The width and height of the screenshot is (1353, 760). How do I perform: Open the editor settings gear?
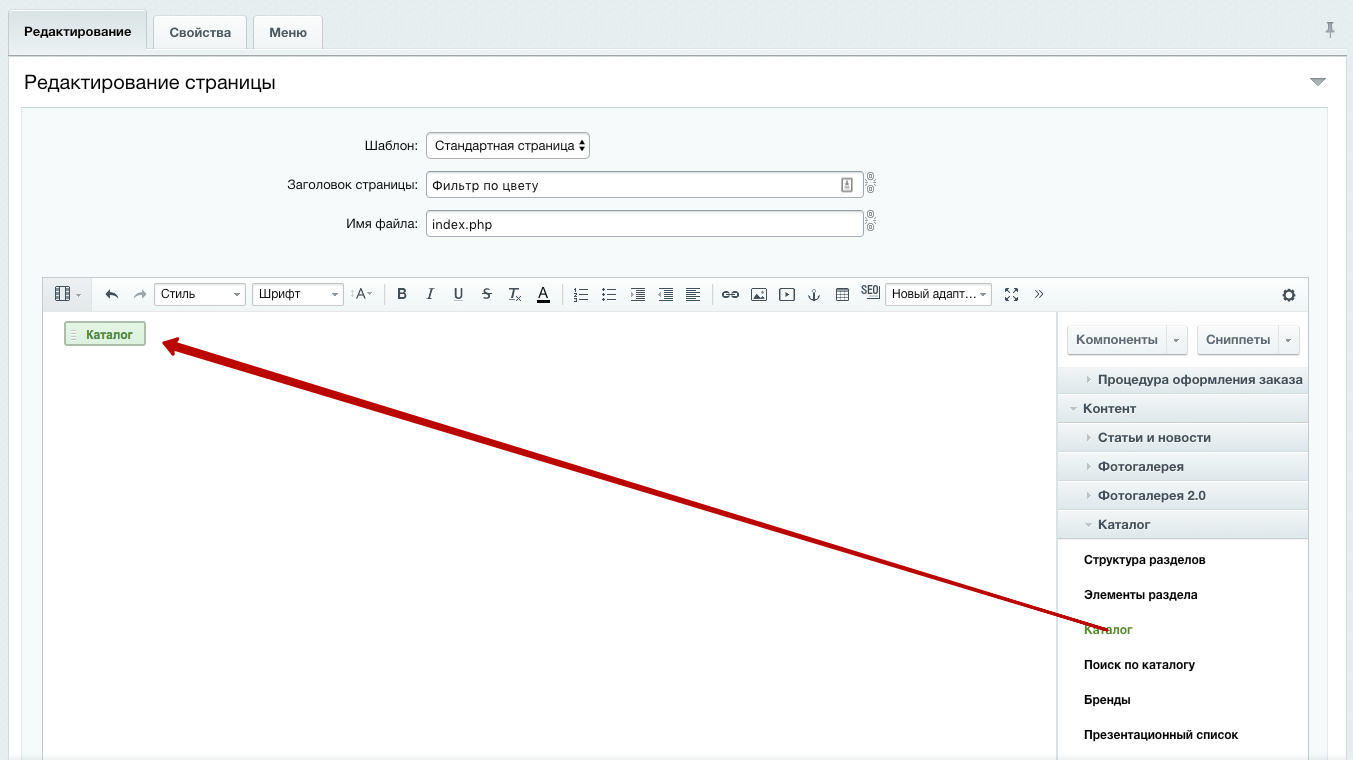click(x=1289, y=295)
